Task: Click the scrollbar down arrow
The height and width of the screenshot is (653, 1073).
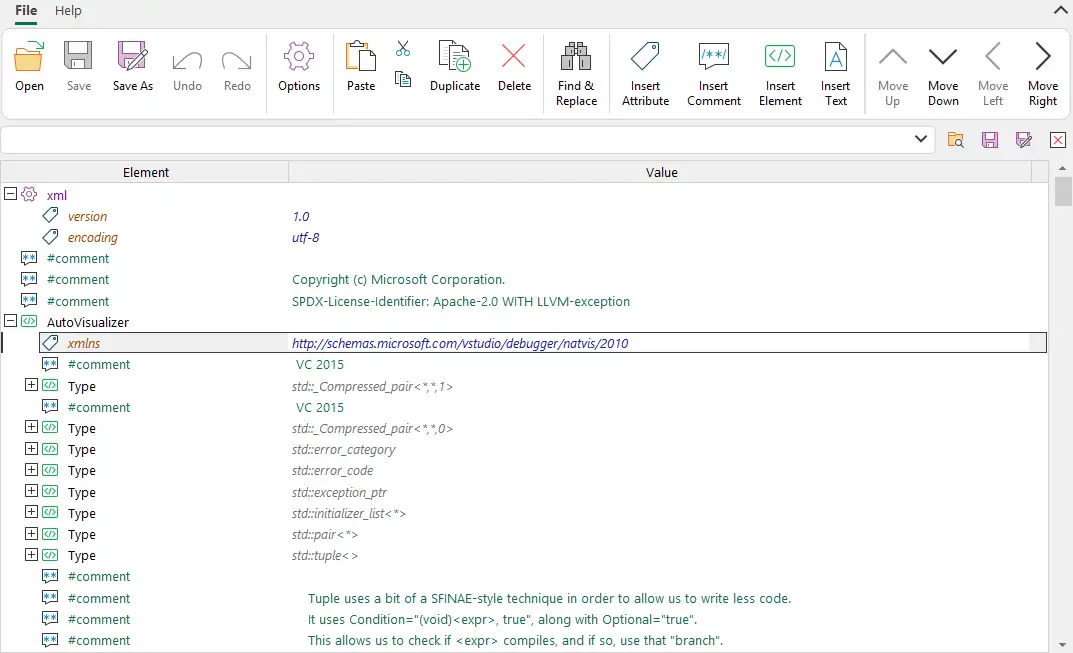Action: [x=1062, y=645]
